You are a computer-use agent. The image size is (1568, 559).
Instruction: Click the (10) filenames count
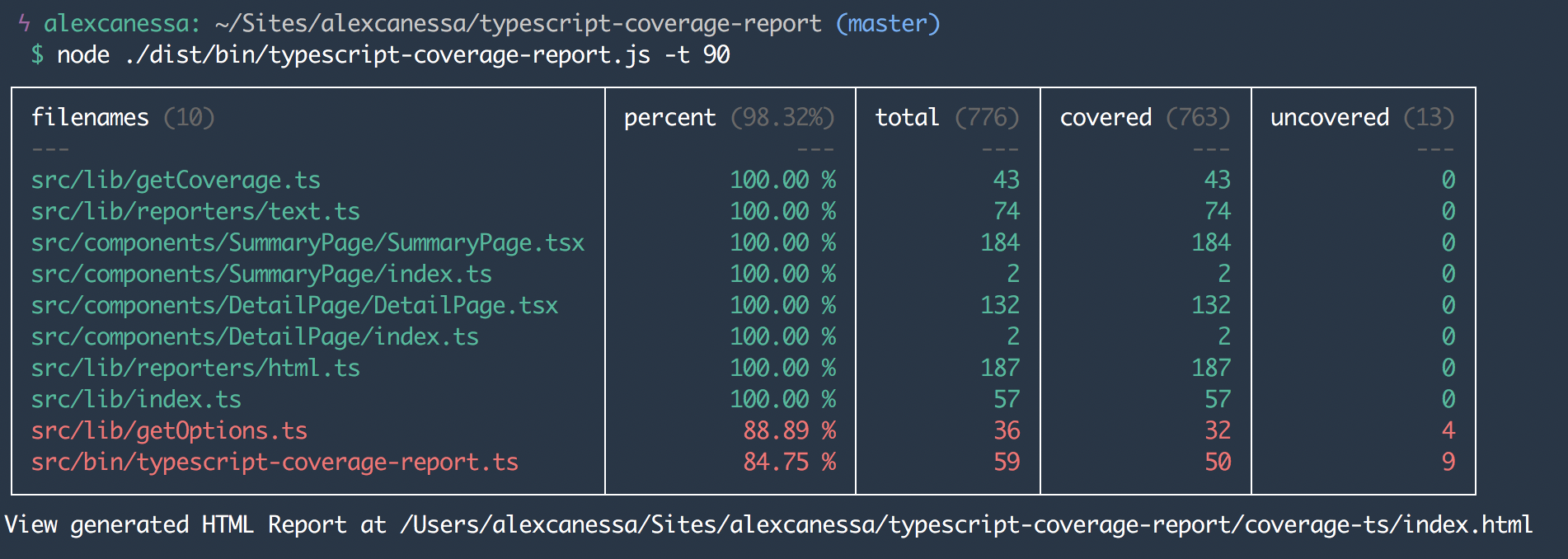pos(189,118)
